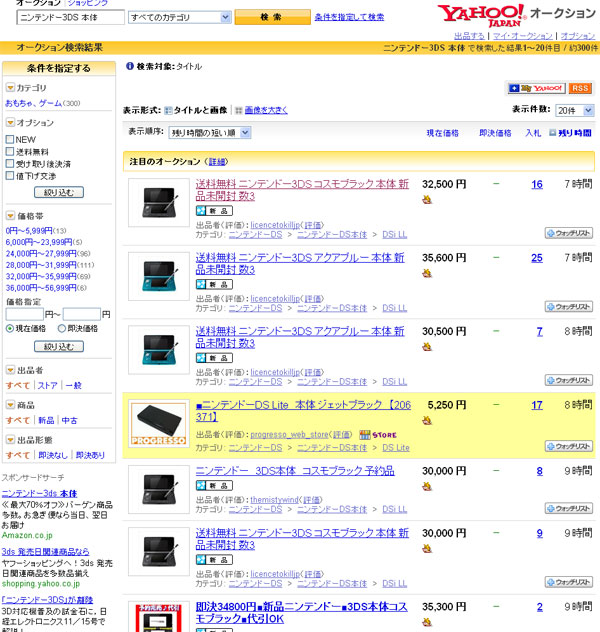Add the 32,500 yen item to watchlist
The width and height of the screenshot is (600, 632).
click(569, 233)
